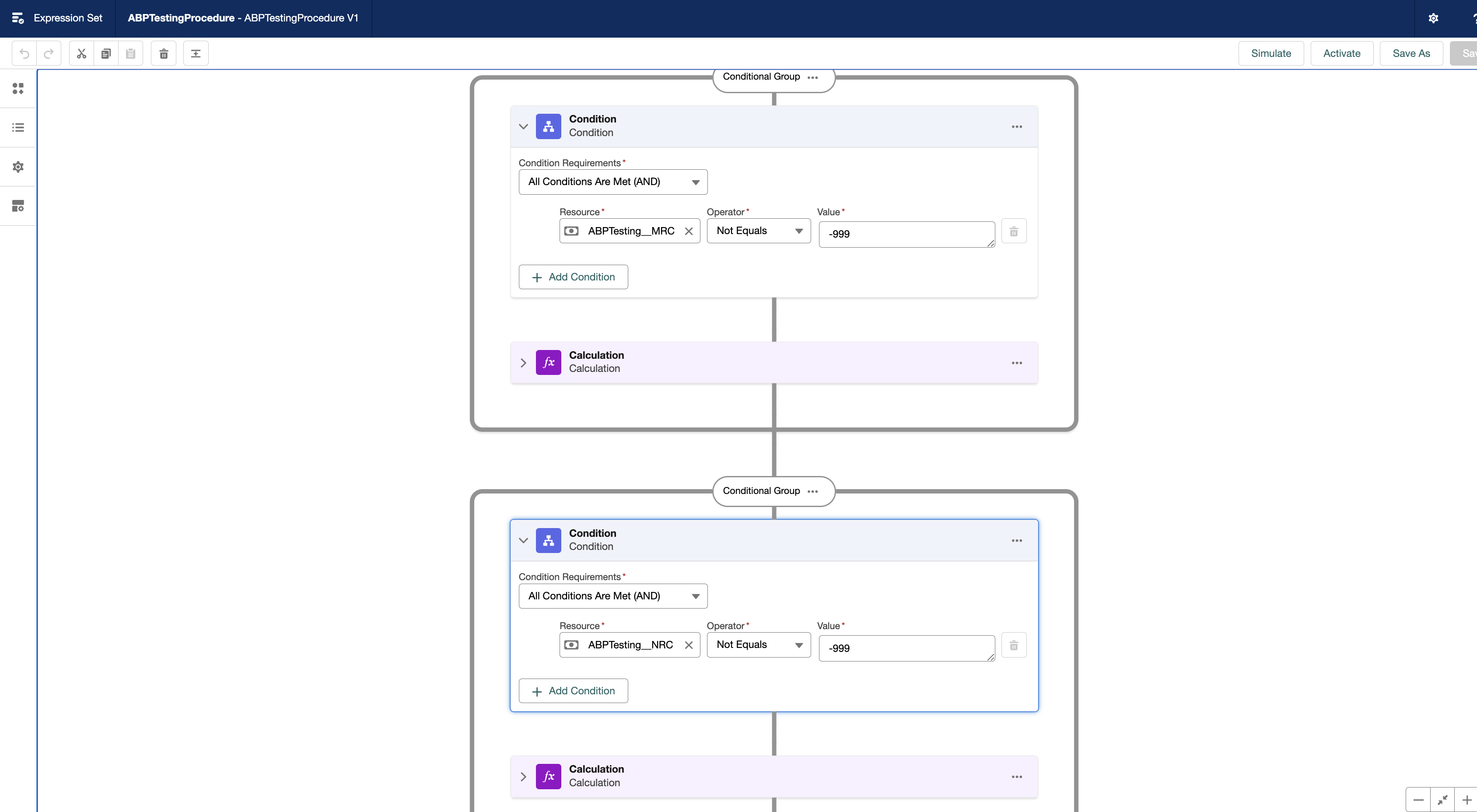Expand the first Calculation step
The height and width of the screenshot is (812, 1477).
point(523,363)
